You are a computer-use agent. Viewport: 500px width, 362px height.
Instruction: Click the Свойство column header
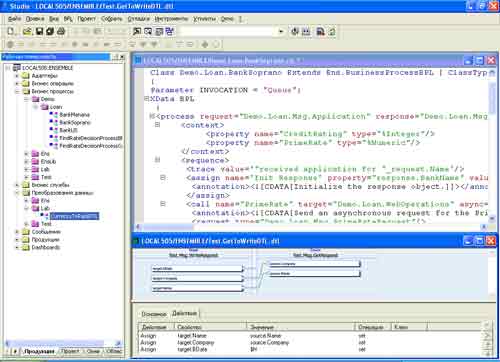pyautogui.click(x=210, y=327)
